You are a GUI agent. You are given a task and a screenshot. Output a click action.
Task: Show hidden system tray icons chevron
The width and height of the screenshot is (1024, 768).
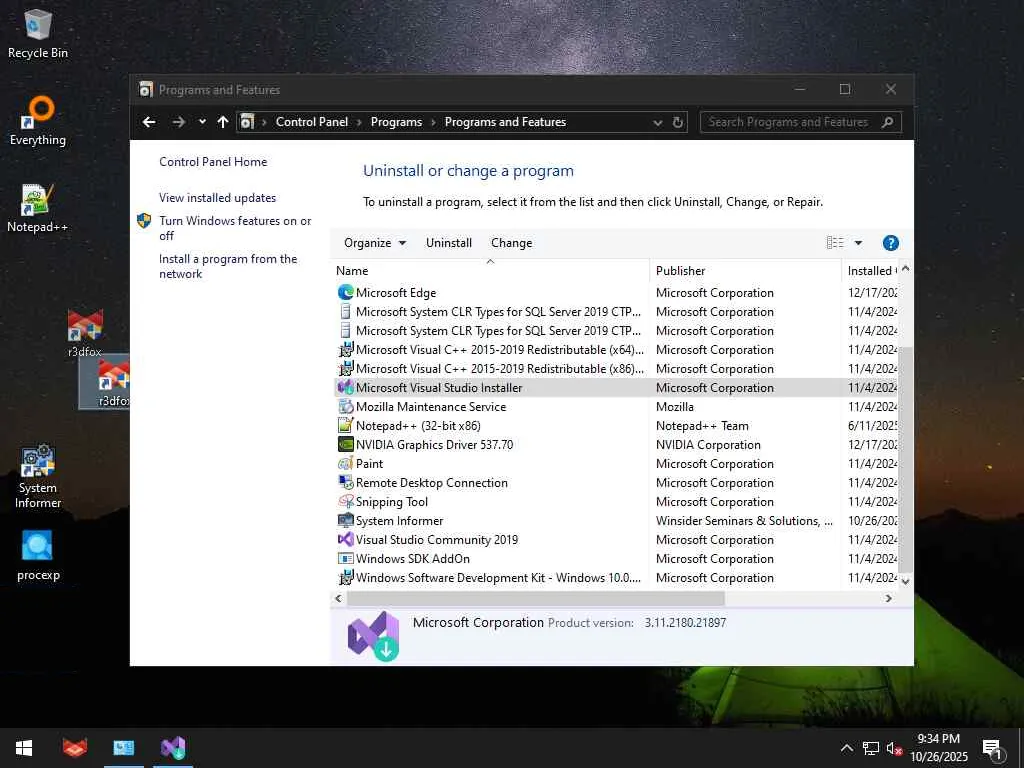pyautogui.click(x=846, y=748)
